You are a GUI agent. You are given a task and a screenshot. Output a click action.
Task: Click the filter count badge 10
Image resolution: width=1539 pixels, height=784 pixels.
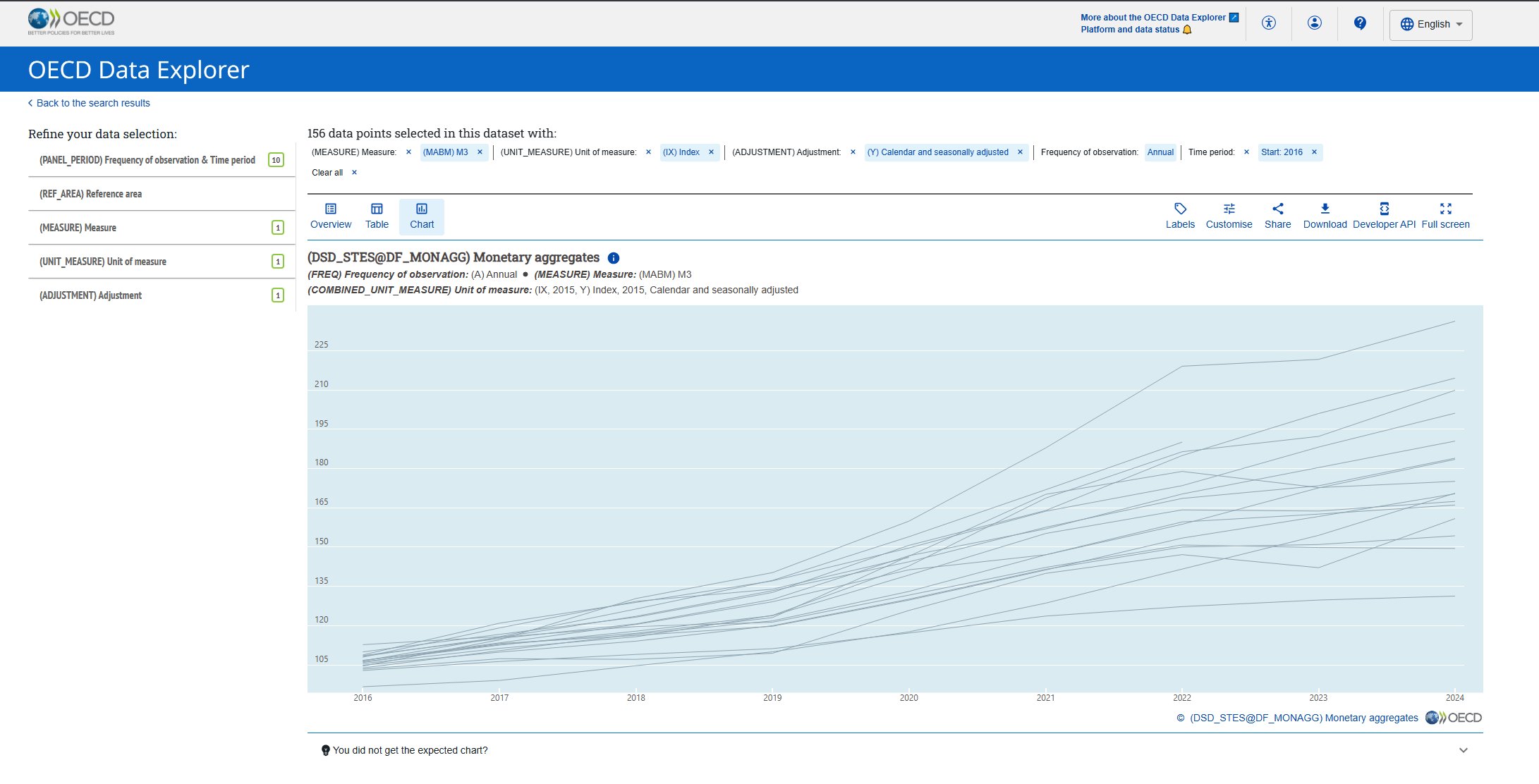tap(276, 160)
